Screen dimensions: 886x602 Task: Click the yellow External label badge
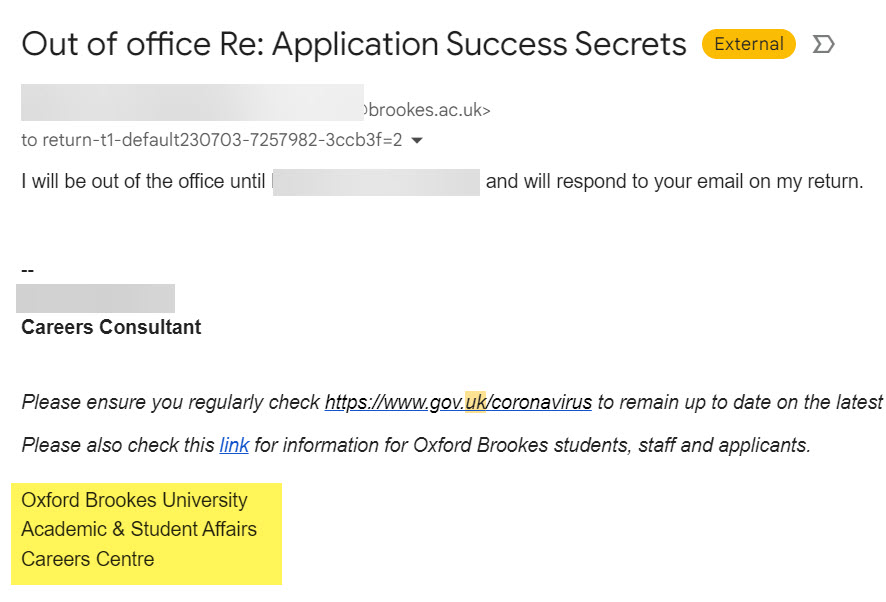tap(749, 44)
